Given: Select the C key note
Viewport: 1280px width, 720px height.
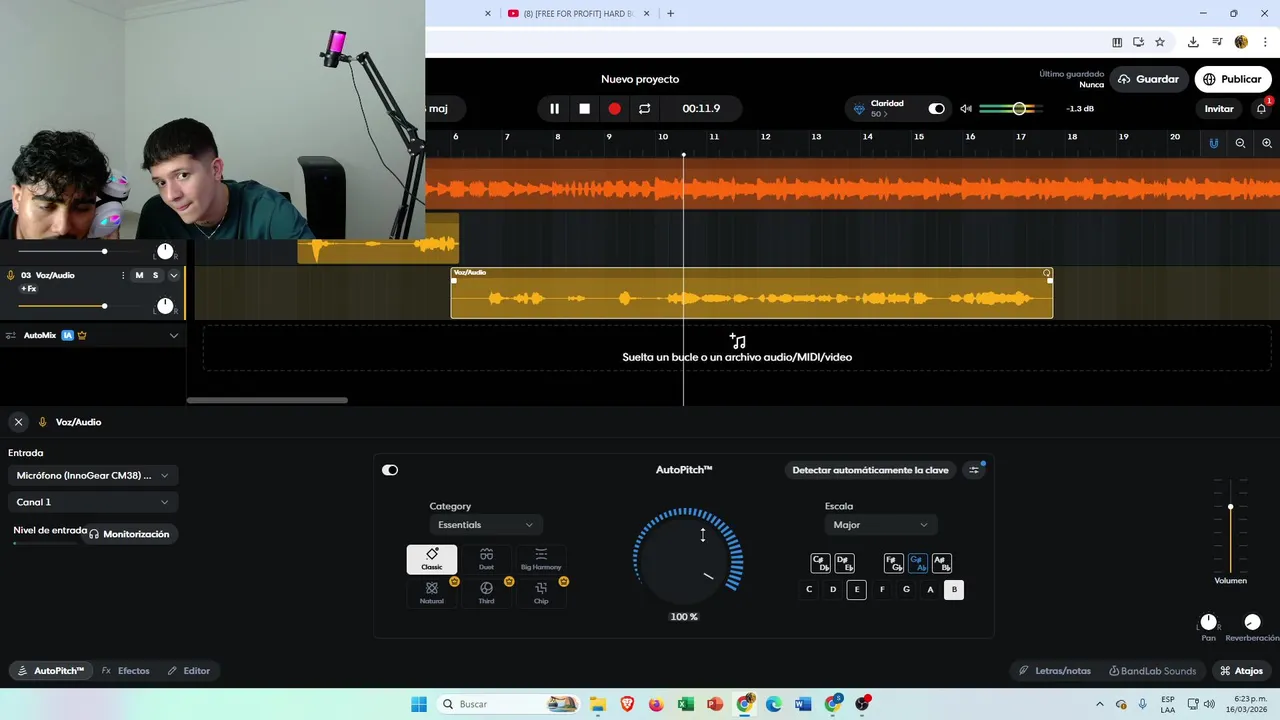Looking at the screenshot, I should click(x=809, y=590).
